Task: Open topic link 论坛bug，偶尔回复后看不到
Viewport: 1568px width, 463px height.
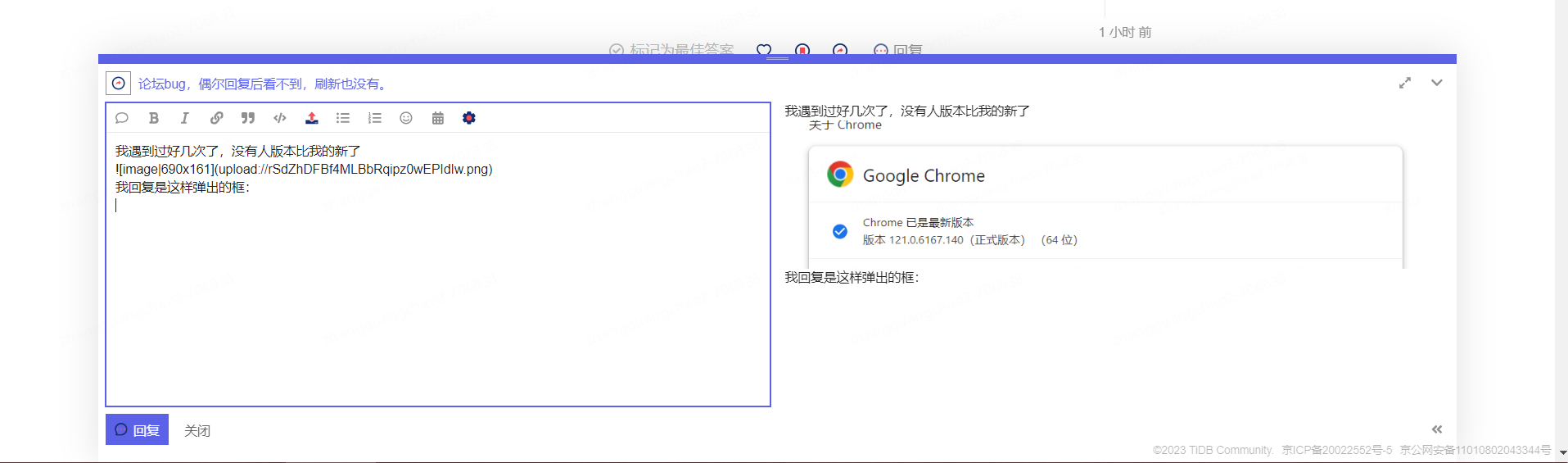Action: (264, 84)
